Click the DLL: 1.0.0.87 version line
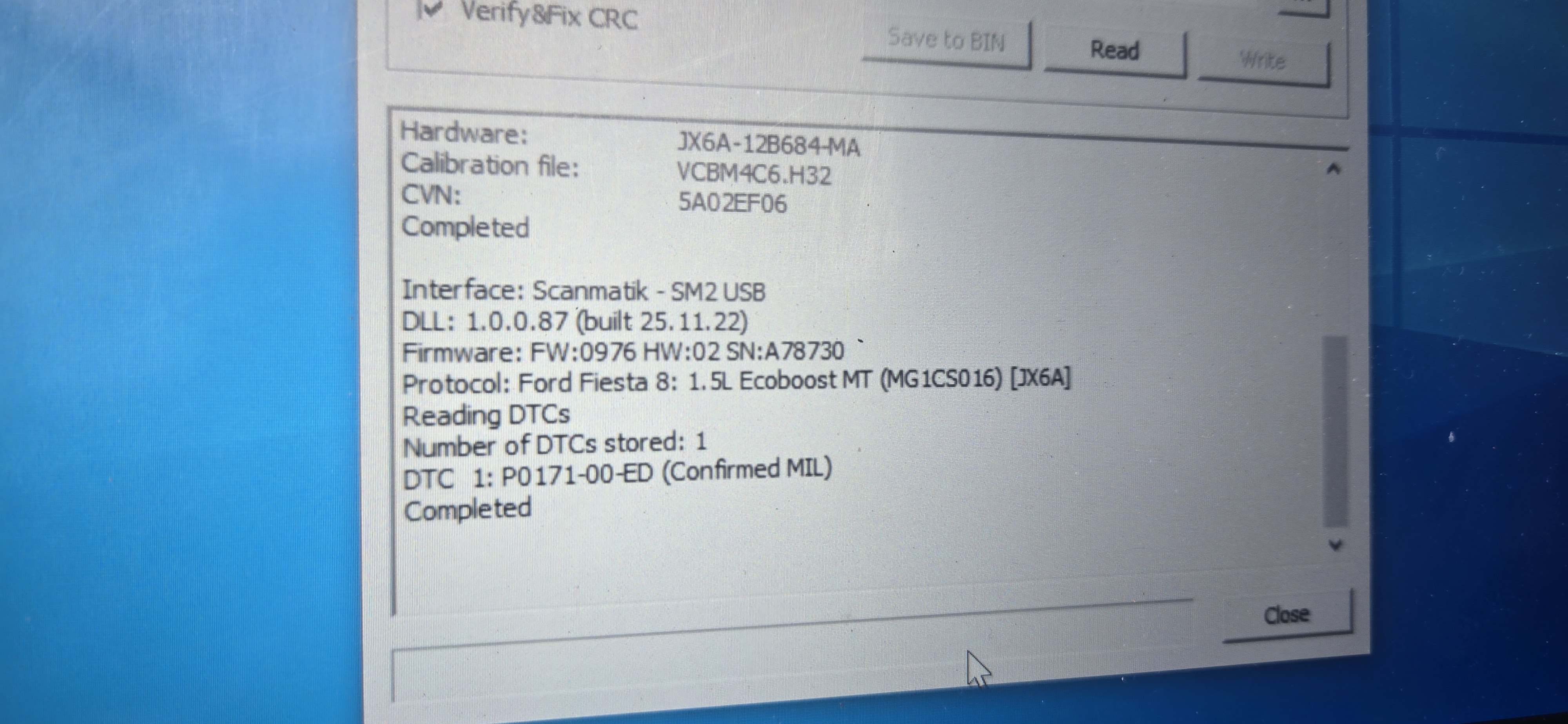This screenshot has height=724, width=1568. (x=575, y=322)
